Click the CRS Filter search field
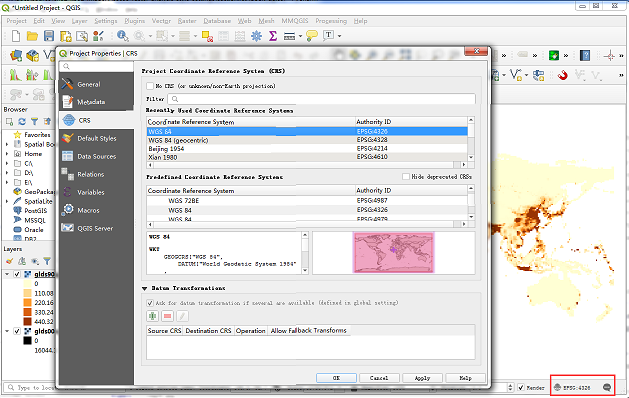The height and width of the screenshot is (398, 629). pos(321,99)
